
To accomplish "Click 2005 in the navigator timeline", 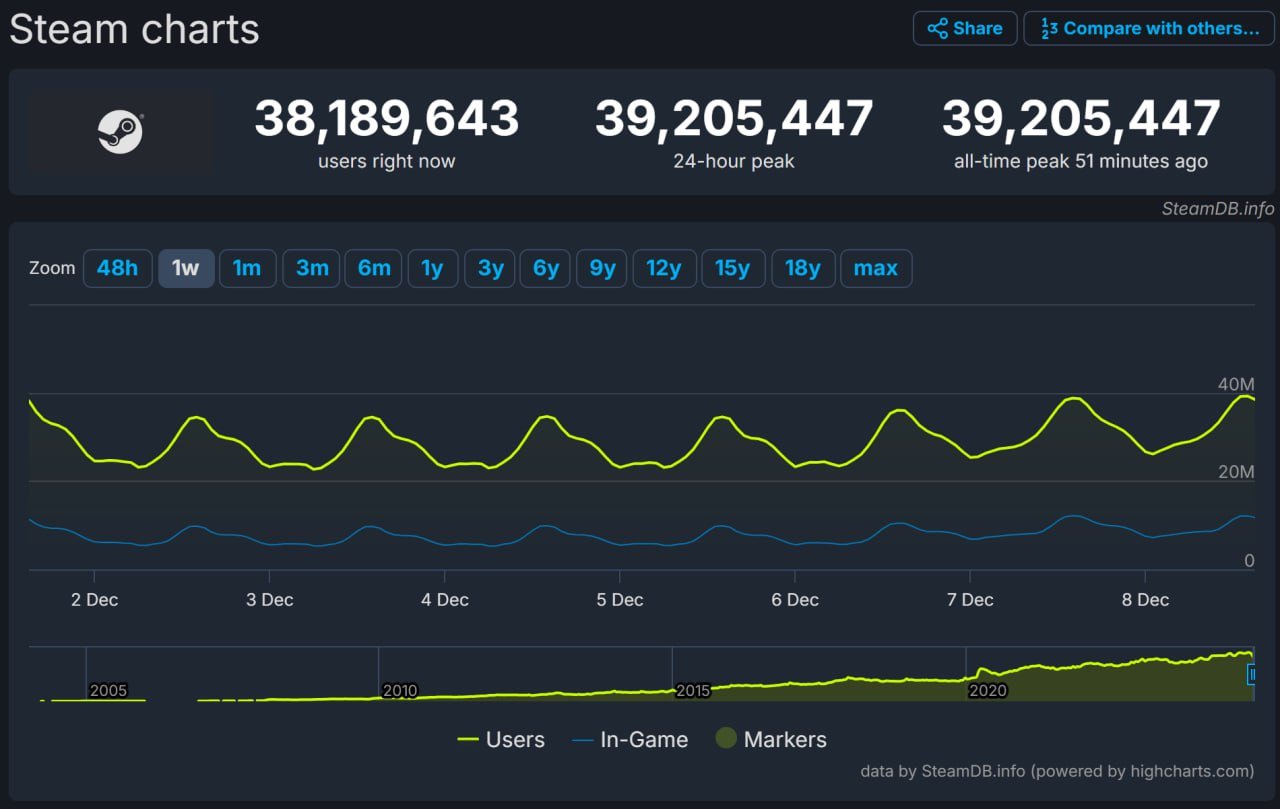I will tap(108, 691).
